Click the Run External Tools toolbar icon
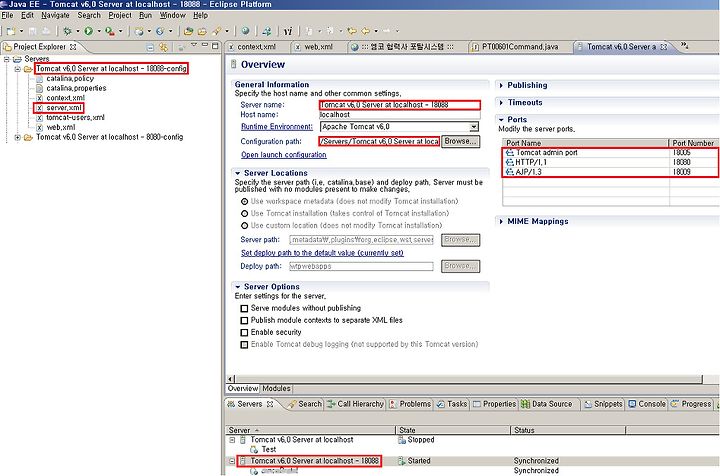 click(x=110, y=31)
